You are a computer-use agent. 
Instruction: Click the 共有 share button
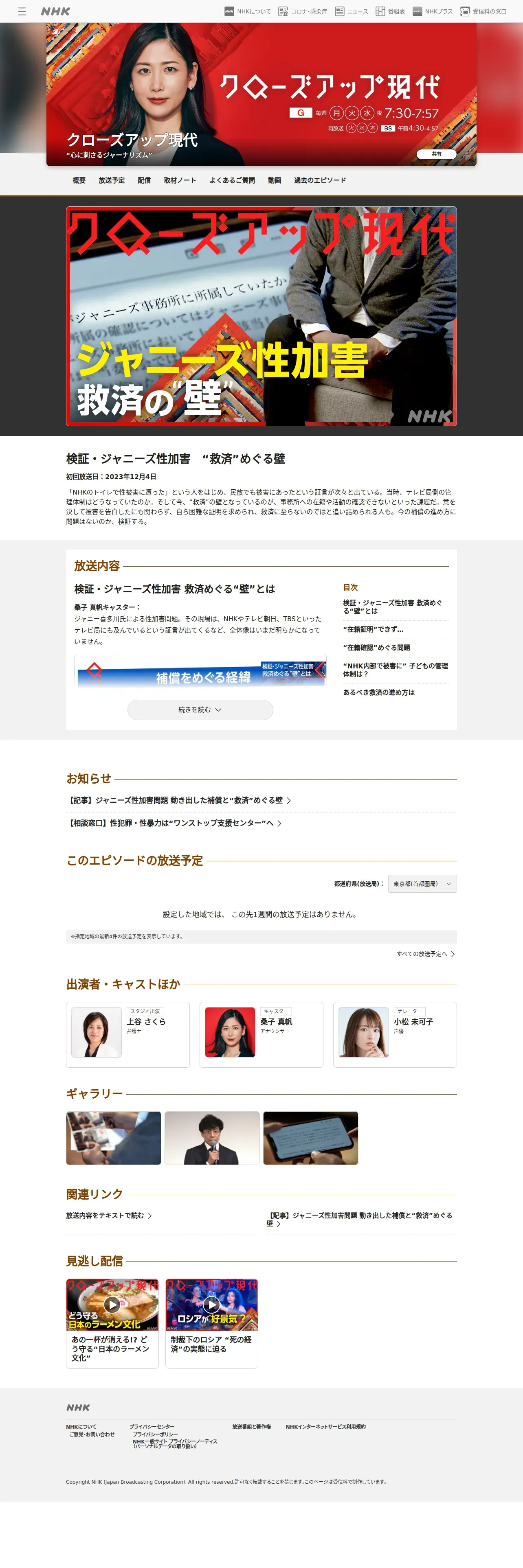tap(437, 154)
